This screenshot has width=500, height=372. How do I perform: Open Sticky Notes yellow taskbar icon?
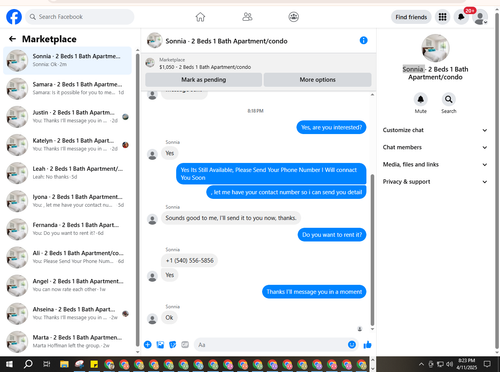click(94, 364)
